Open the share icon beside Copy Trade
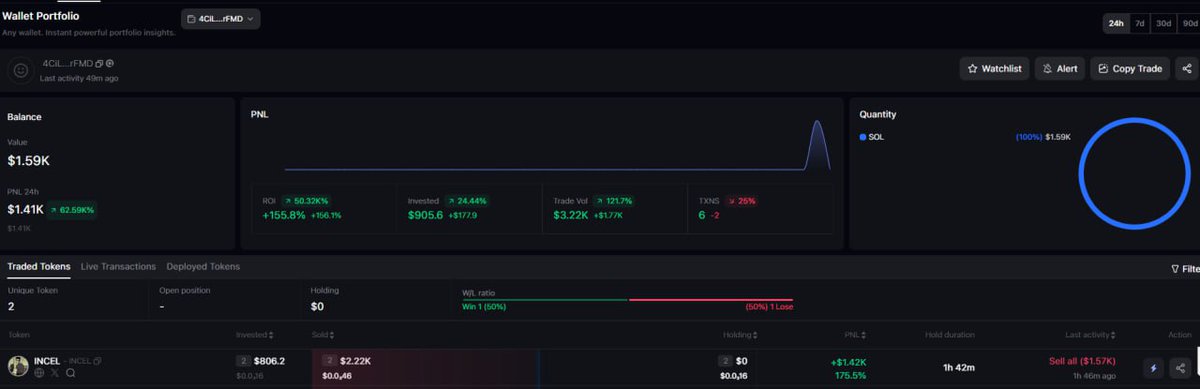The width and height of the screenshot is (1200, 389). [1186, 68]
